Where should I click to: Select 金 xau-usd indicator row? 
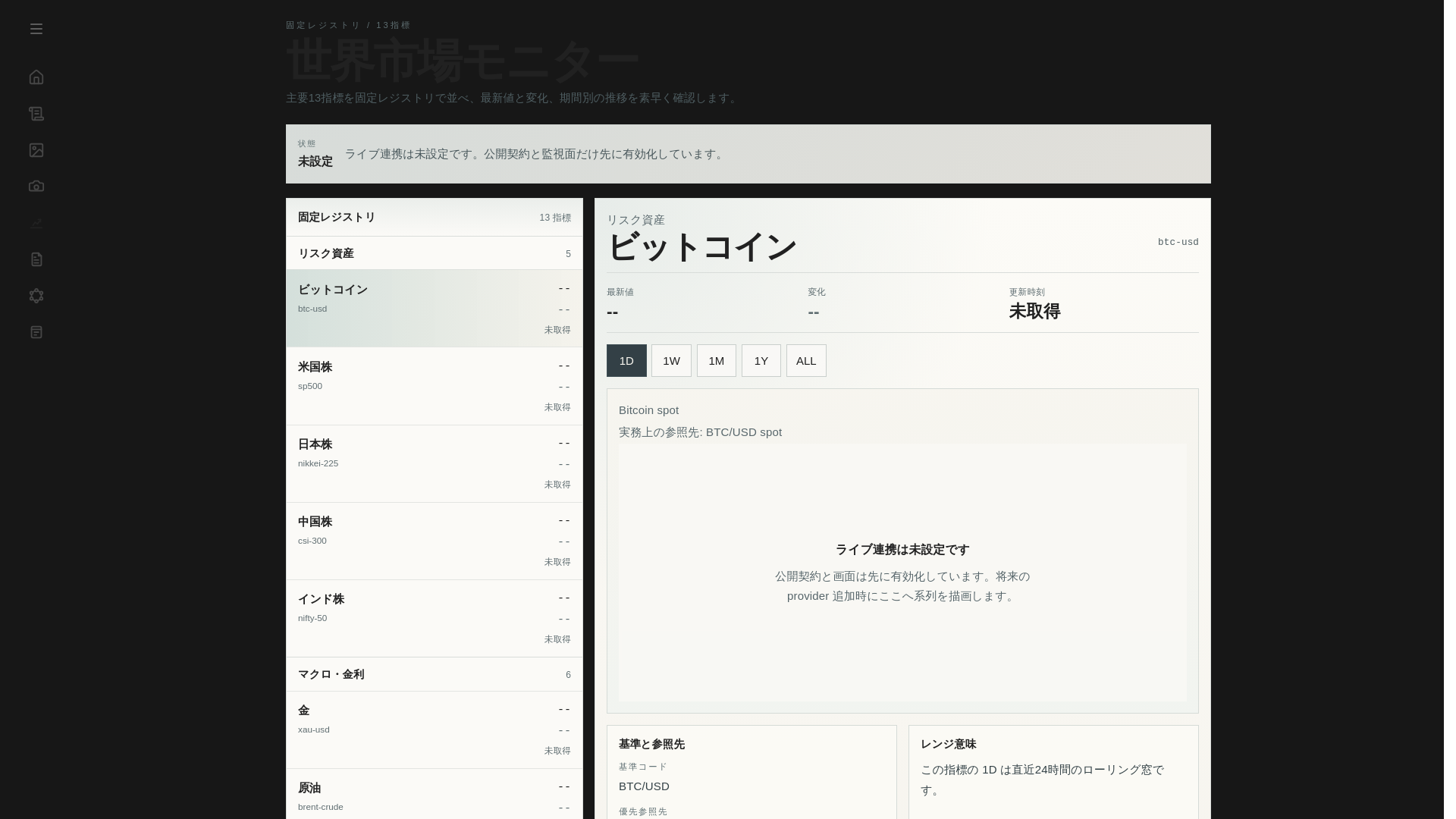point(434,730)
